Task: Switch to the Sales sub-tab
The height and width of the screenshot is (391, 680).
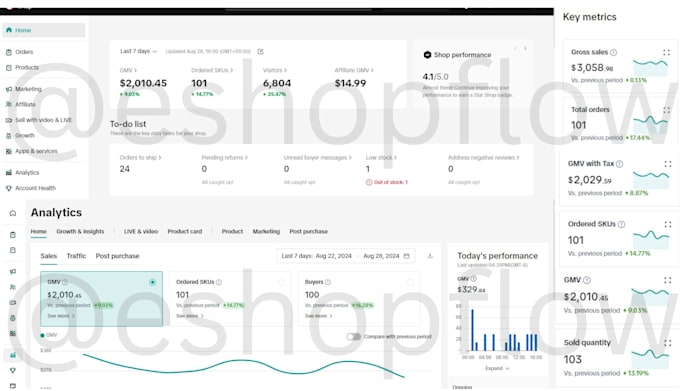Action: click(49, 256)
